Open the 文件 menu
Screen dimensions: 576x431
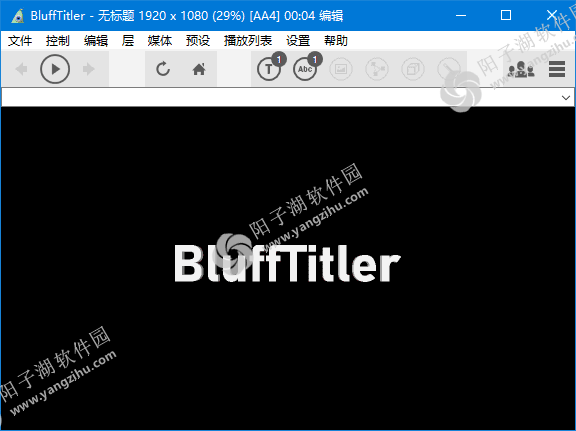click(20, 40)
